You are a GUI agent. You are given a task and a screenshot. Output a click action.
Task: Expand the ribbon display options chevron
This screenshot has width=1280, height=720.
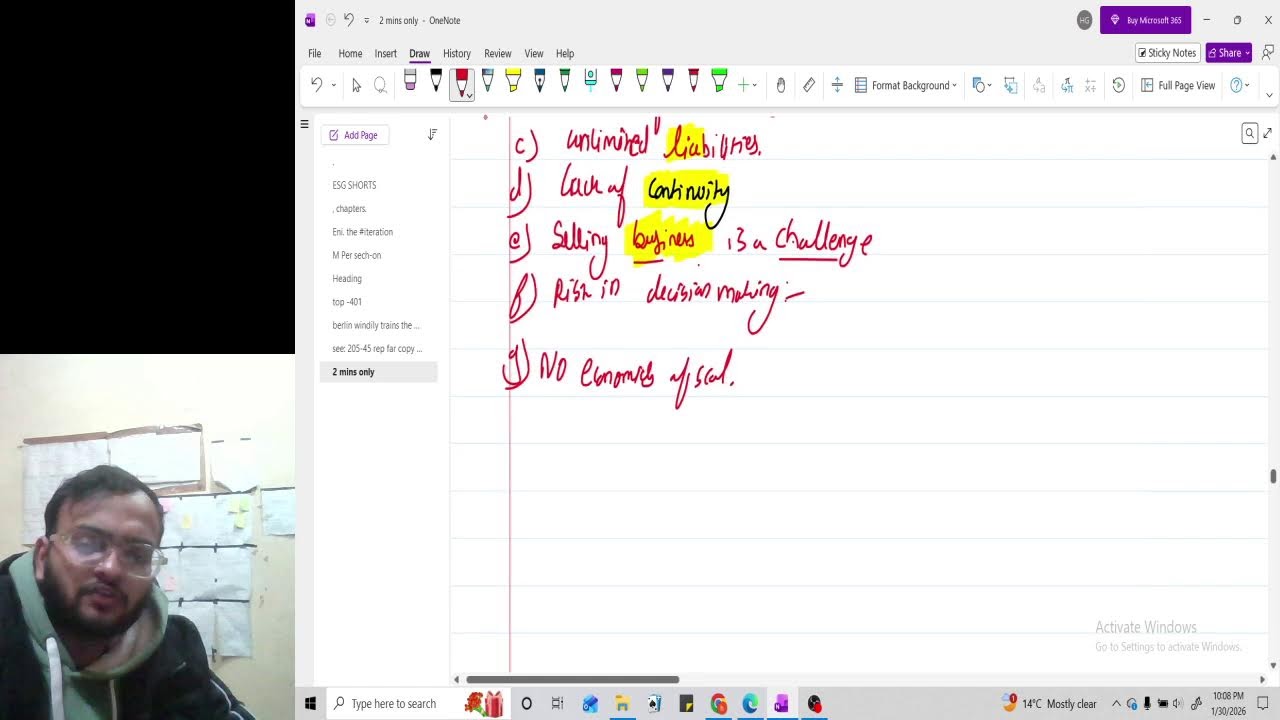click(x=1269, y=95)
